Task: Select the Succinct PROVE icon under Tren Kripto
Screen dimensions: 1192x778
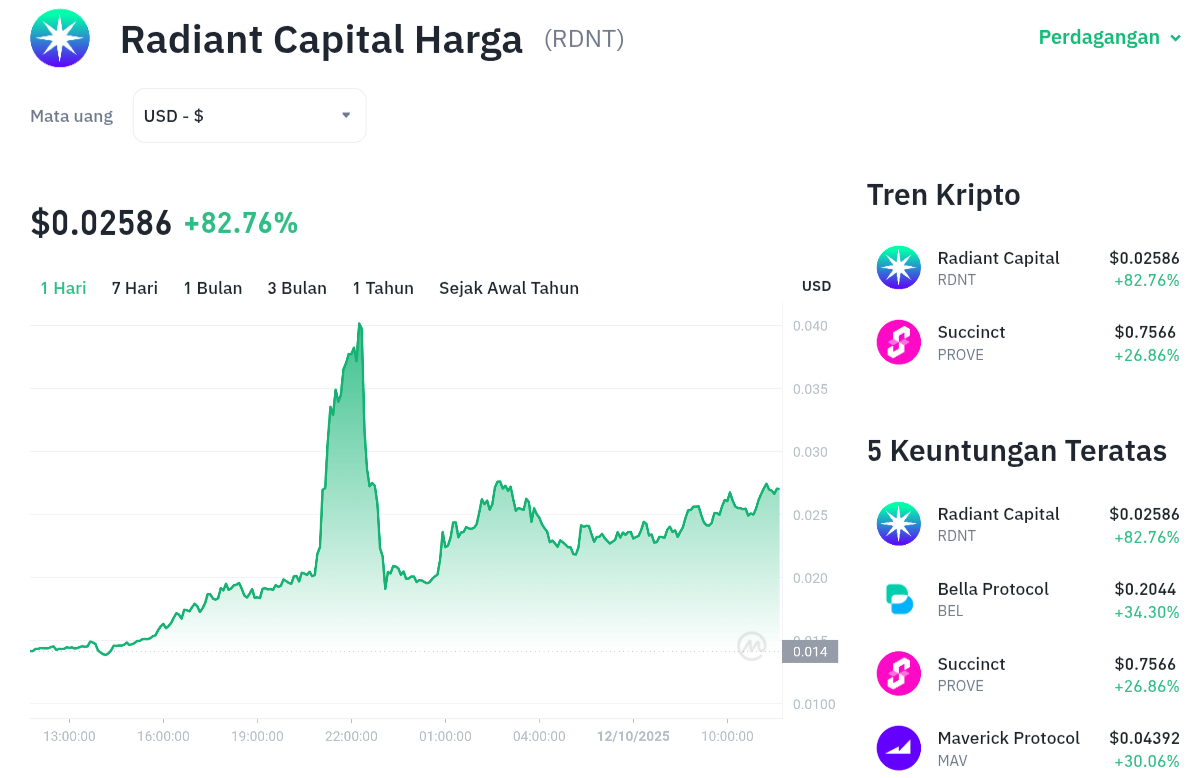Action: click(898, 342)
